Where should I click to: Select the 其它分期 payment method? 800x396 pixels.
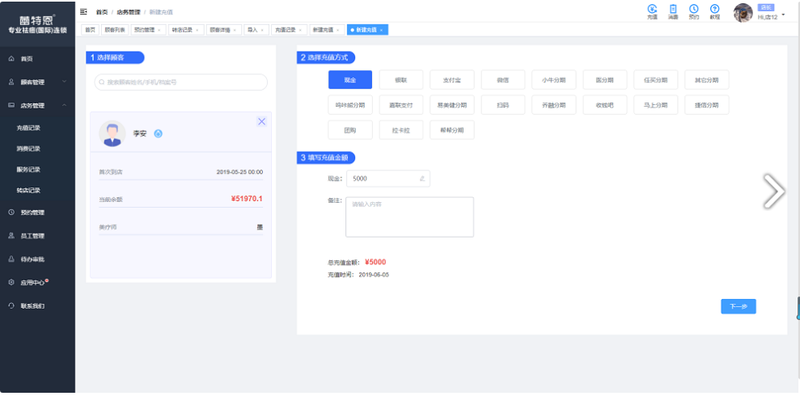coord(707,80)
